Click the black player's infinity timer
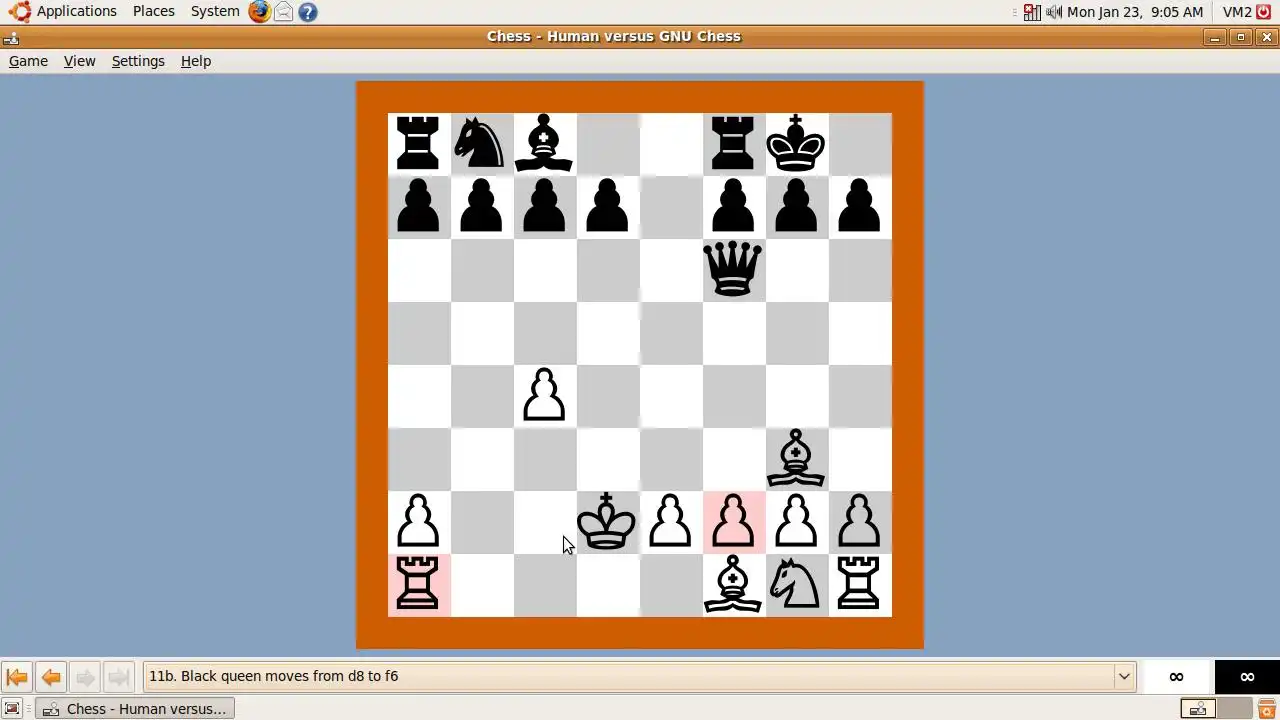 pos(1247,677)
